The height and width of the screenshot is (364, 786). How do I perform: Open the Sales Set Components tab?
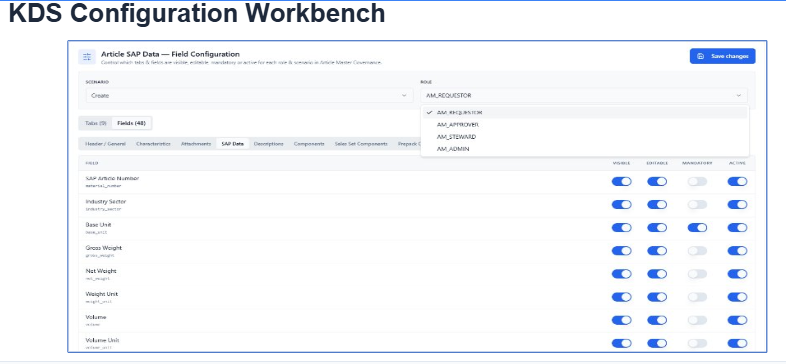(361, 144)
